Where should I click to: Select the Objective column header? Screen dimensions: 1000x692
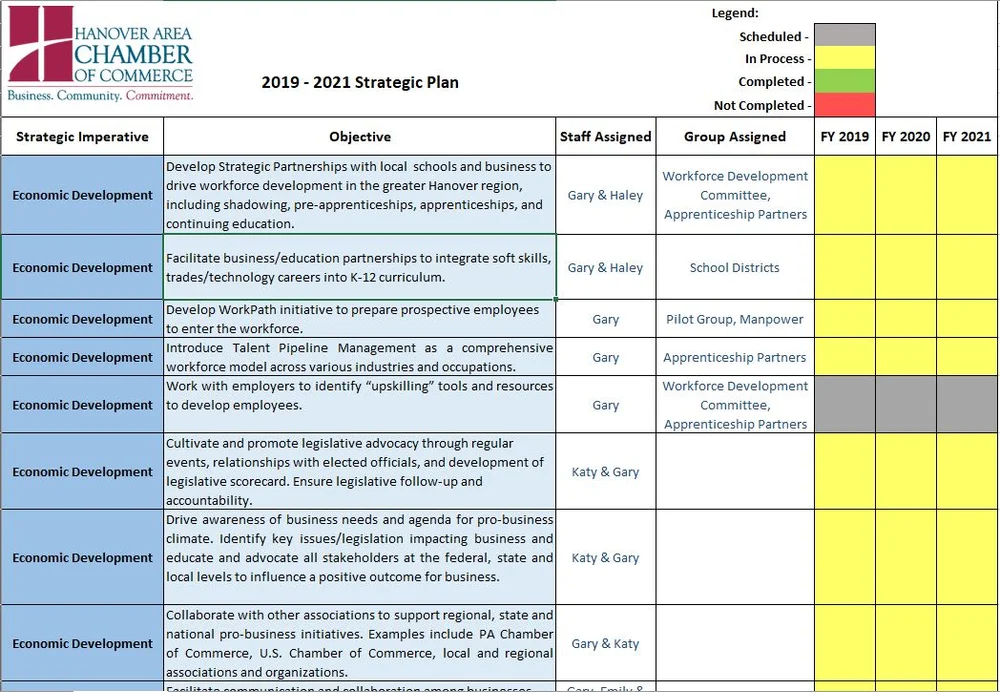[x=360, y=136]
